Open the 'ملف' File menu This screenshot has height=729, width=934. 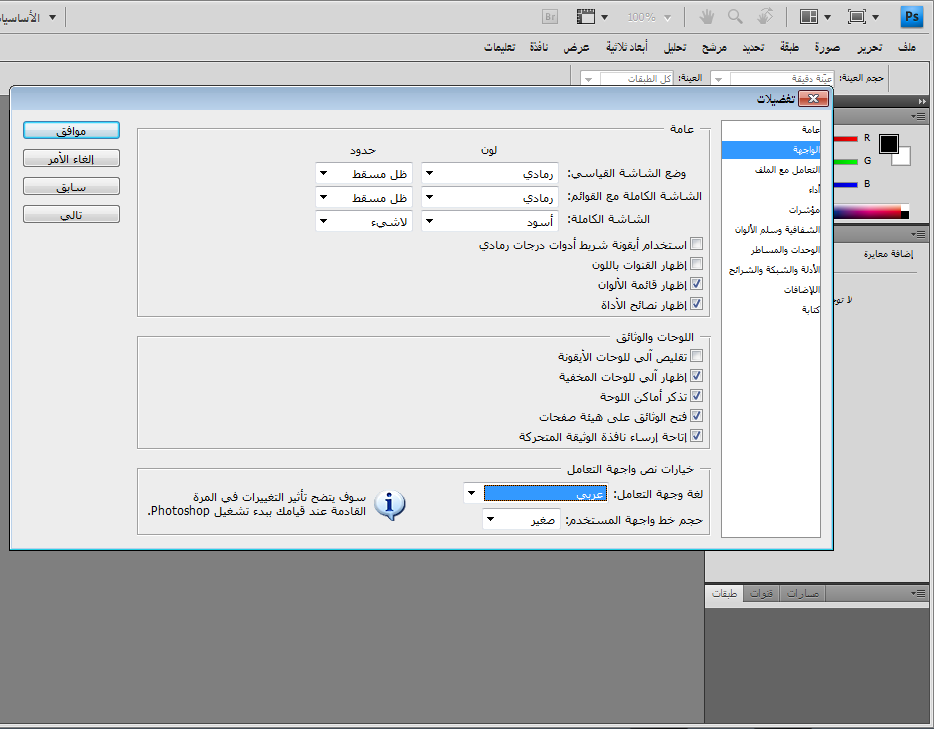click(x=907, y=47)
